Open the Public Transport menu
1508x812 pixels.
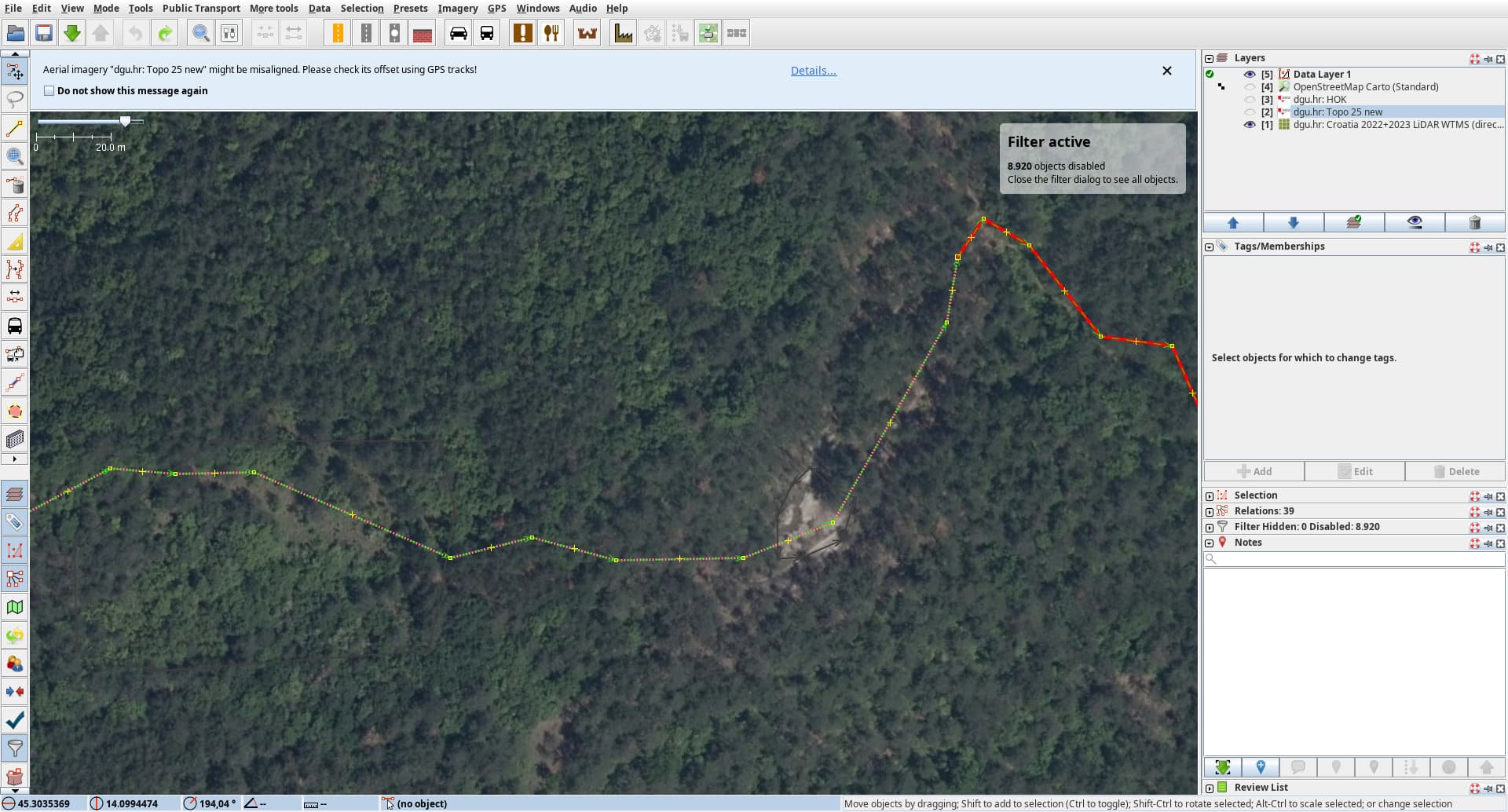click(x=201, y=8)
